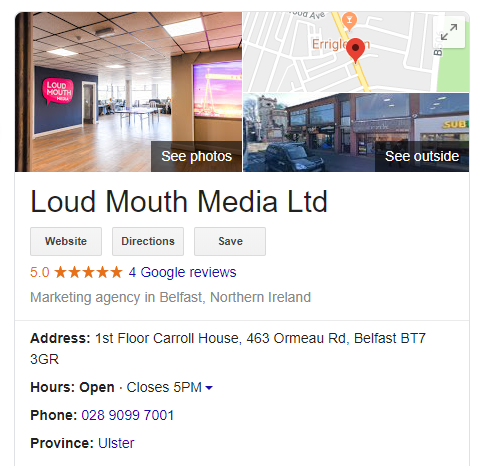Open the 4 Google reviews link

point(182,272)
